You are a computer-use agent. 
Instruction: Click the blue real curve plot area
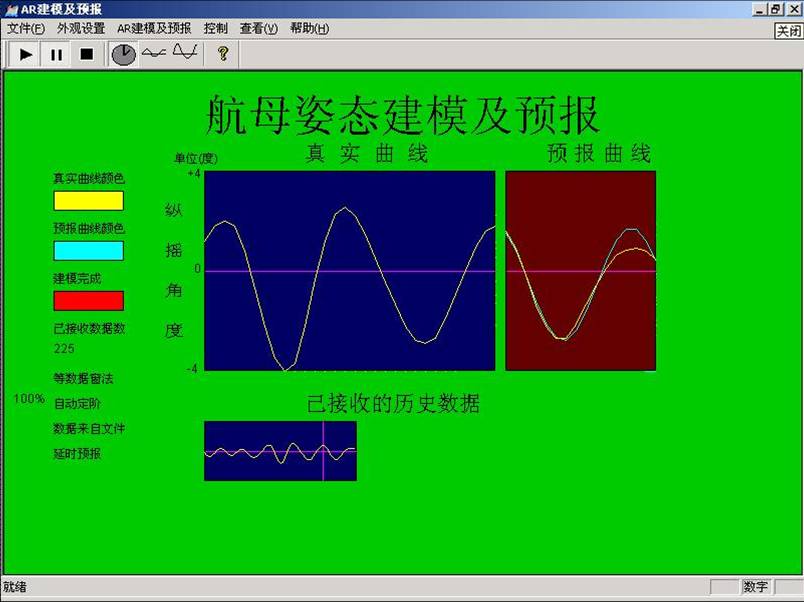point(350,271)
